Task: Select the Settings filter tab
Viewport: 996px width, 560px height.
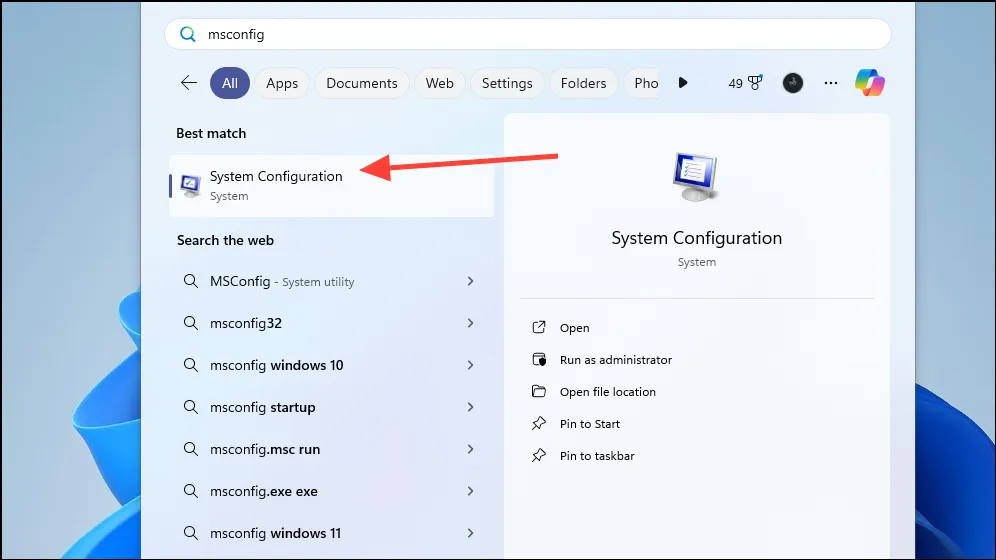Action: (x=507, y=83)
